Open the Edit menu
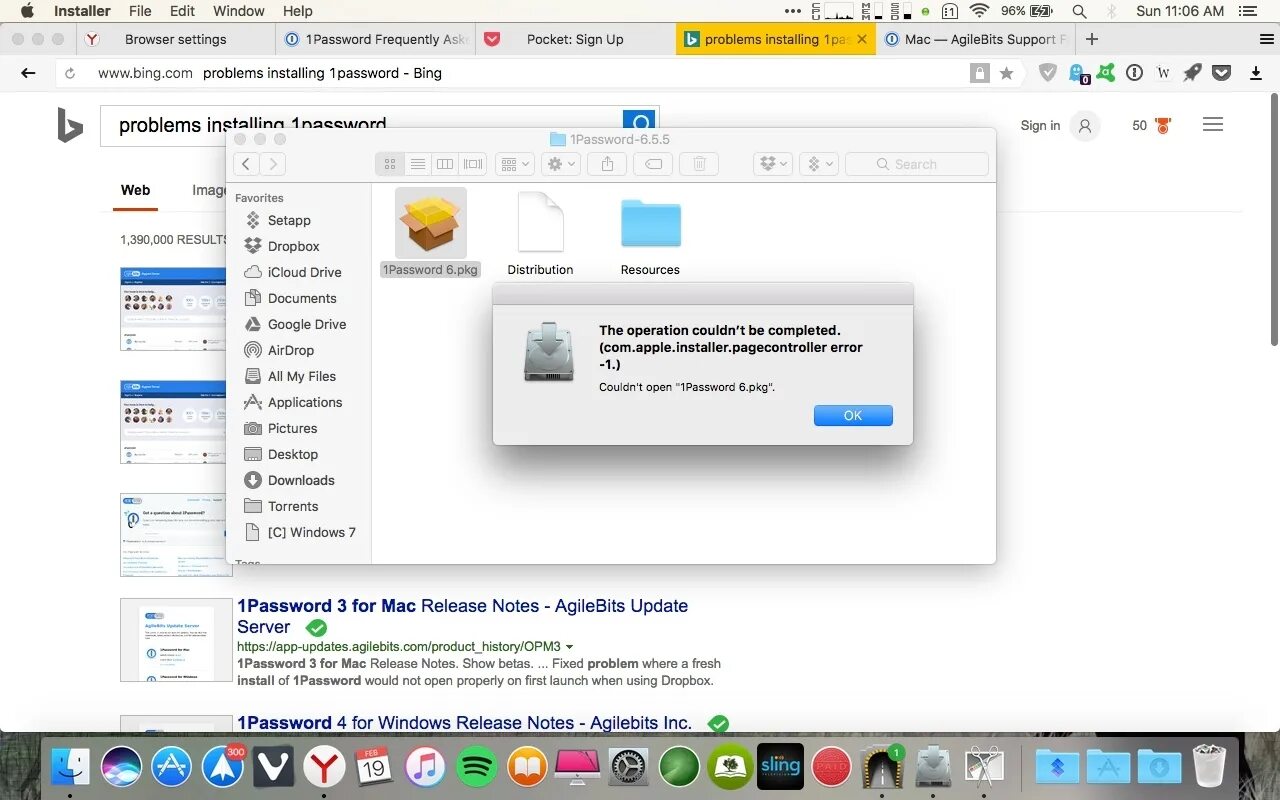The height and width of the screenshot is (800, 1280). tap(182, 11)
